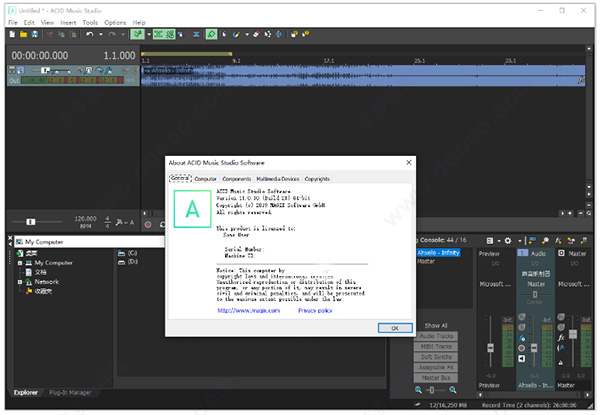The height and width of the screenshot is (415, 600).
Task: Click the New project icon in toolbar
Action: tap(12, 34)
